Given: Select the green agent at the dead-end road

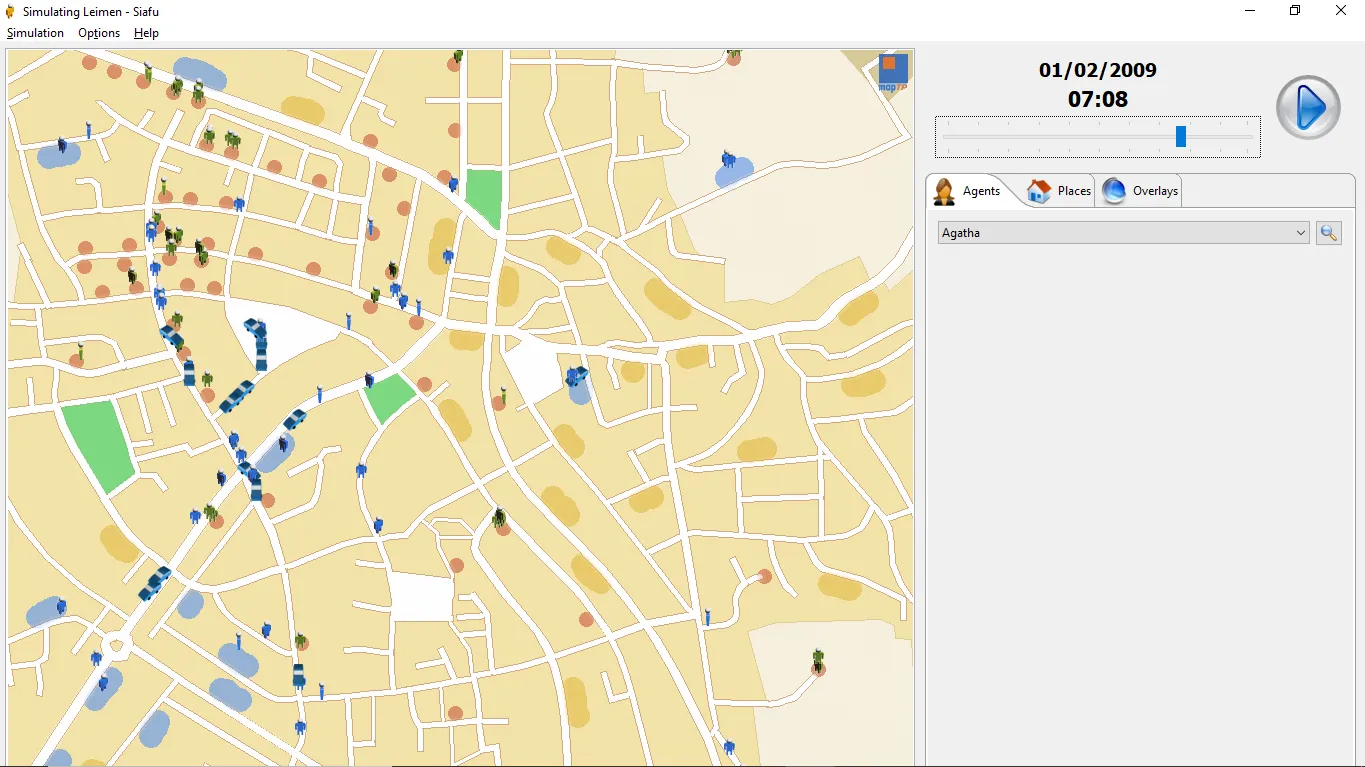Looking at the screenshot, I should pyautogui.click(x=818, y=659).
